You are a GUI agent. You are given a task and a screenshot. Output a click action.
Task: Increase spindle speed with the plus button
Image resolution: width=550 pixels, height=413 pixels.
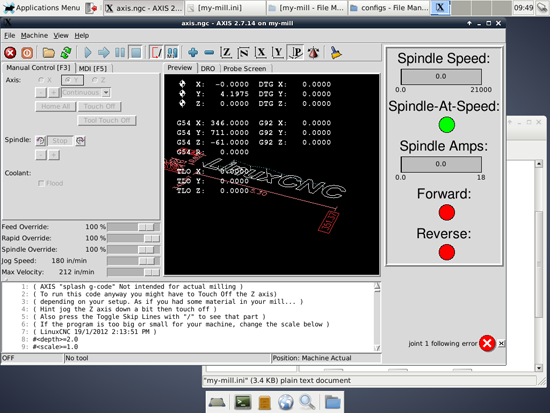[x=54, y=155]
